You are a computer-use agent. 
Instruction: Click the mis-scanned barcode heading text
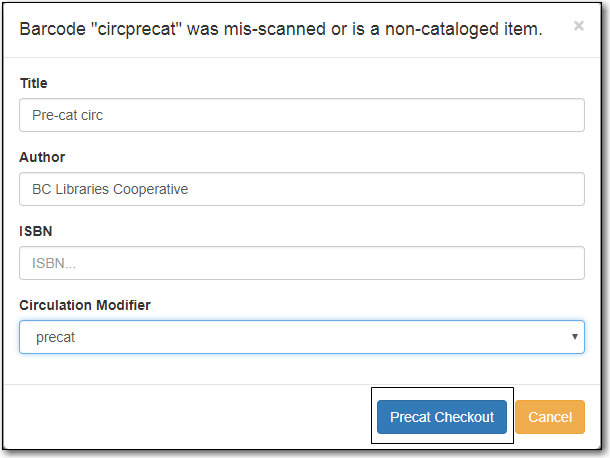pos(280,29)
